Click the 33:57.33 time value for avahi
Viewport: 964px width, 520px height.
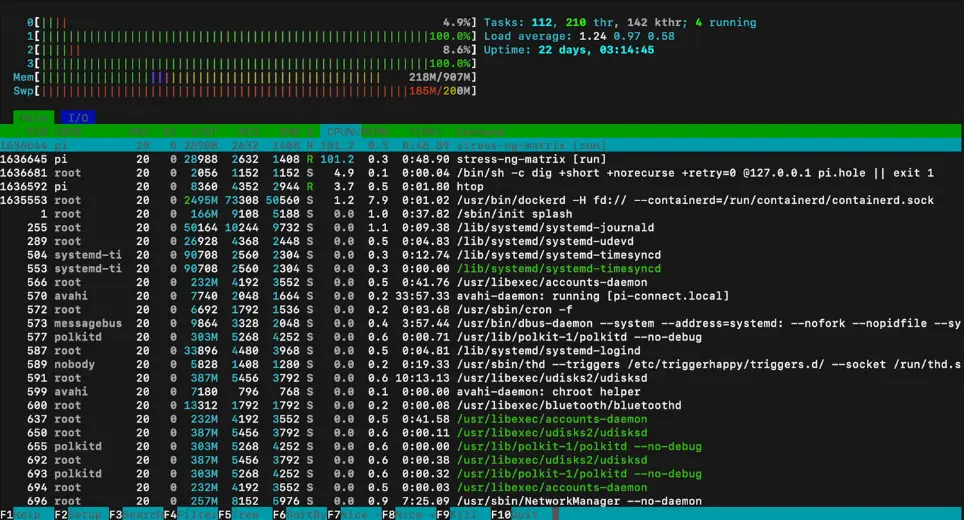click(x=422, y=296)
